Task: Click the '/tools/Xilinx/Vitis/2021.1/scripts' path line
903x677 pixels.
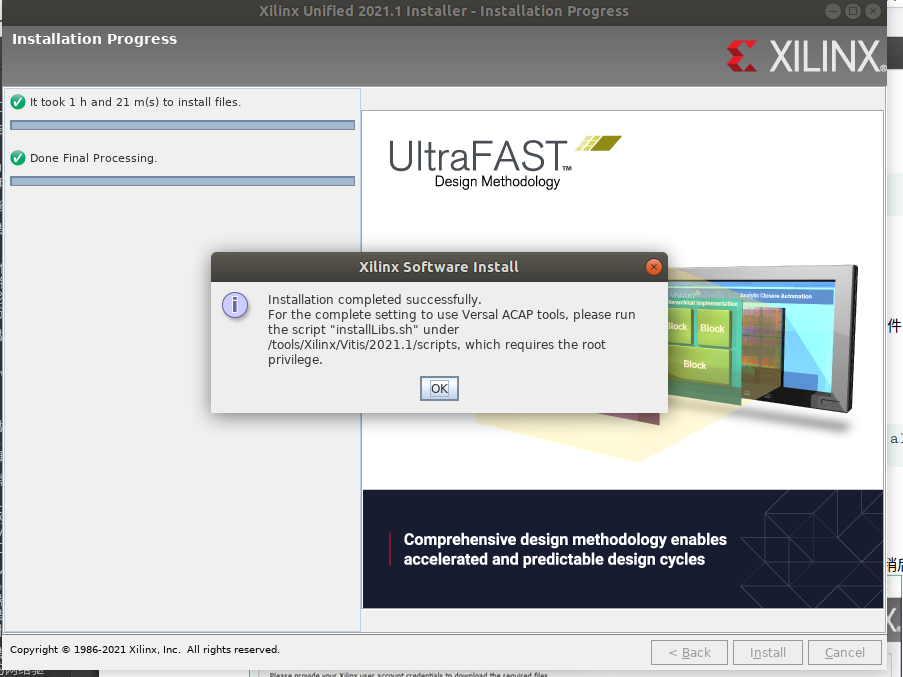Action: pos(437,344)
